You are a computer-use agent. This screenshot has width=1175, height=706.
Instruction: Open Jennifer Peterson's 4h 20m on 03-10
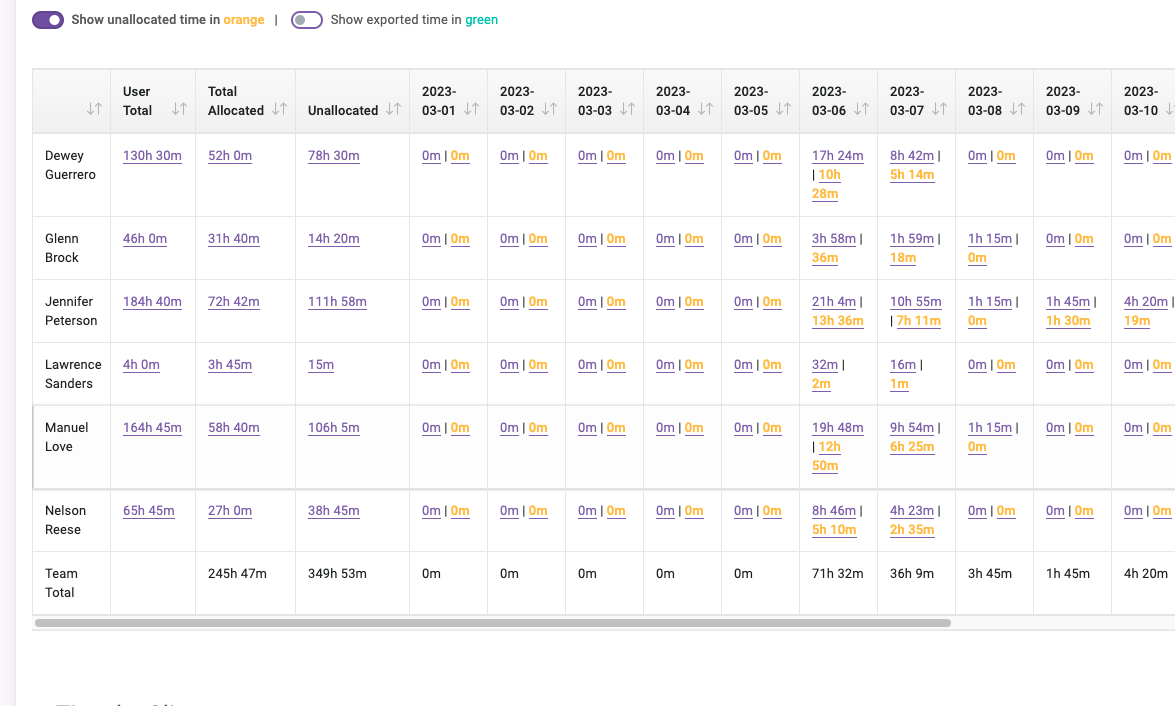click(x=1146, y=302)
